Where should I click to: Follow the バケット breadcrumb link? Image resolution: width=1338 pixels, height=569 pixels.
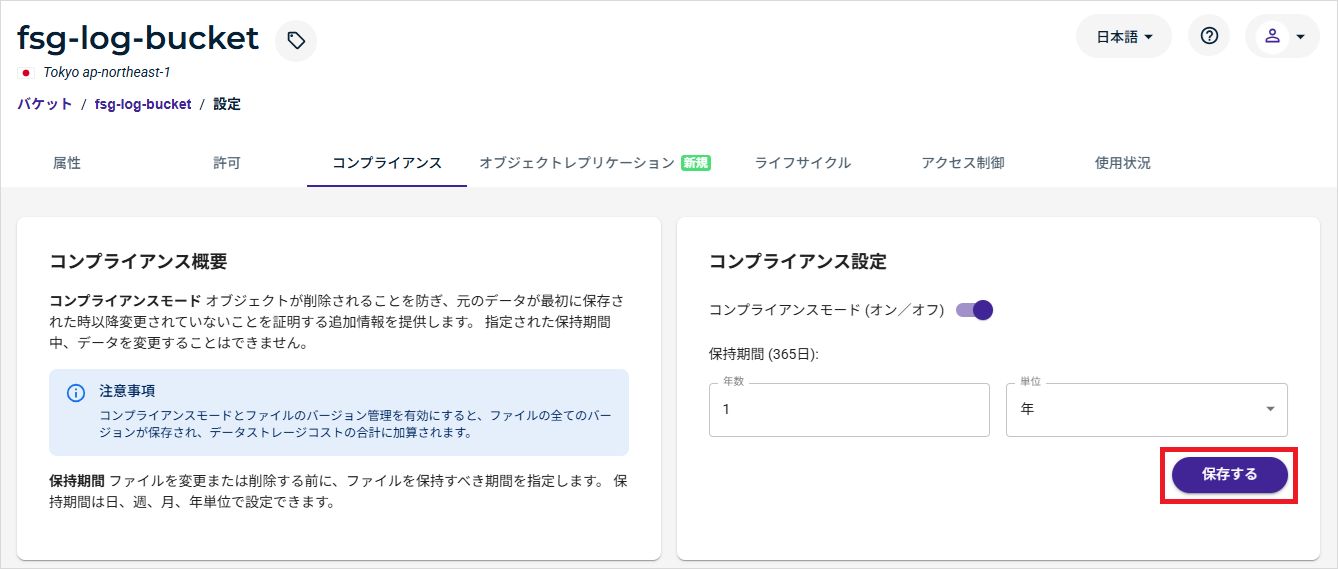45,104
